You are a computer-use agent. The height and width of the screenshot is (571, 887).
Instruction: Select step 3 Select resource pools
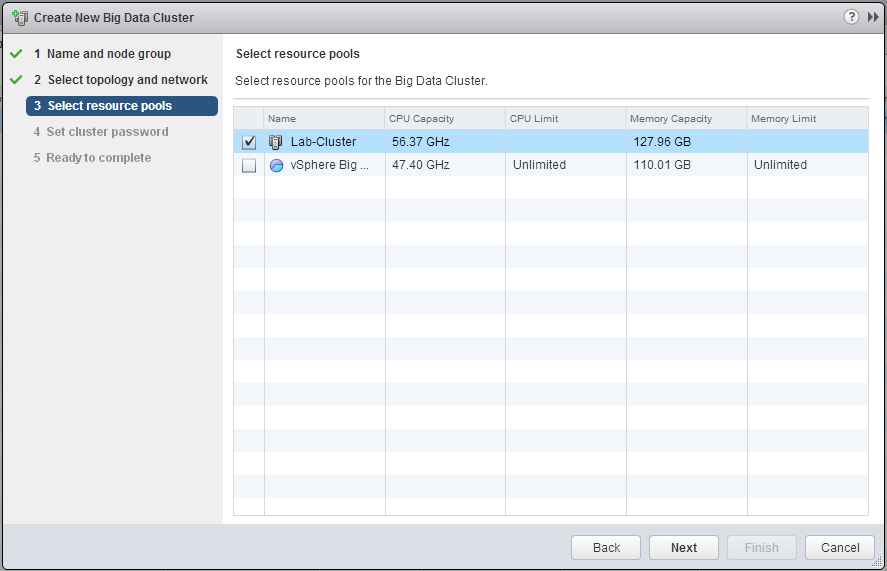coord(122,106)
